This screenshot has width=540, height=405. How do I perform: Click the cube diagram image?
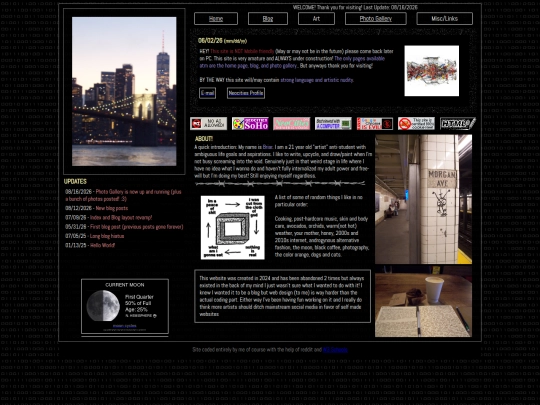click(x=233, y=228)
